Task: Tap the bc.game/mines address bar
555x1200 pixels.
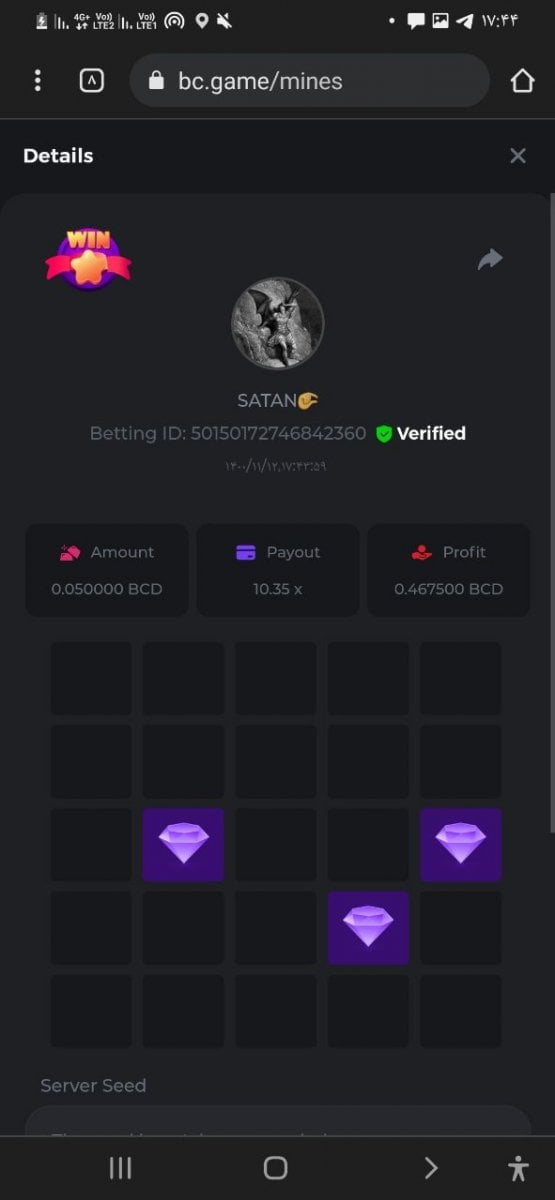Action: coord(309,81)
